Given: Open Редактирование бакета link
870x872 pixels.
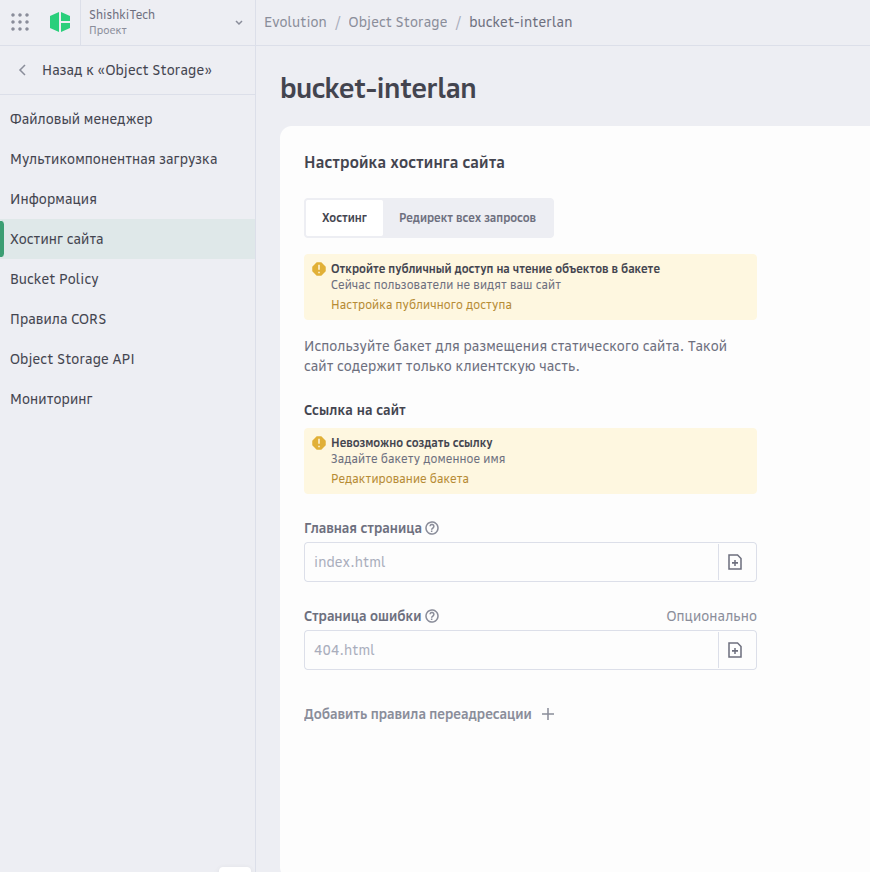Looking at the screenshot, I should 399,479.
